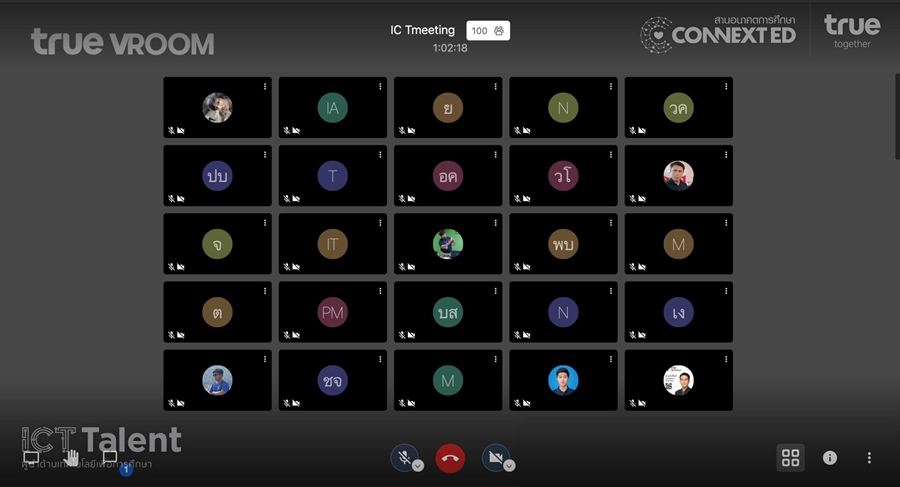The image size is (900, 487).
Task: Click the True VROOM logo
Action: 122,42
